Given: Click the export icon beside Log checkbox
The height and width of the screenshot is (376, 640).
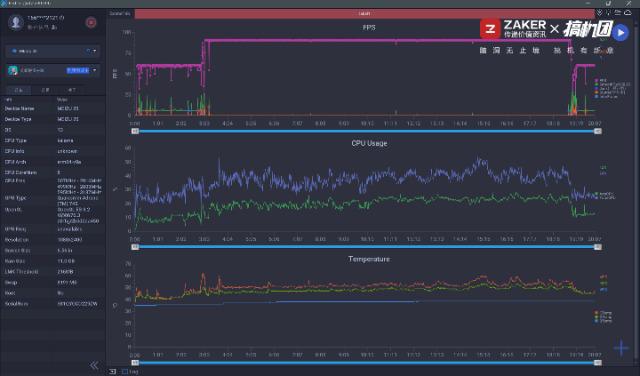Looking at the screenshot, I should click(113, 371).
